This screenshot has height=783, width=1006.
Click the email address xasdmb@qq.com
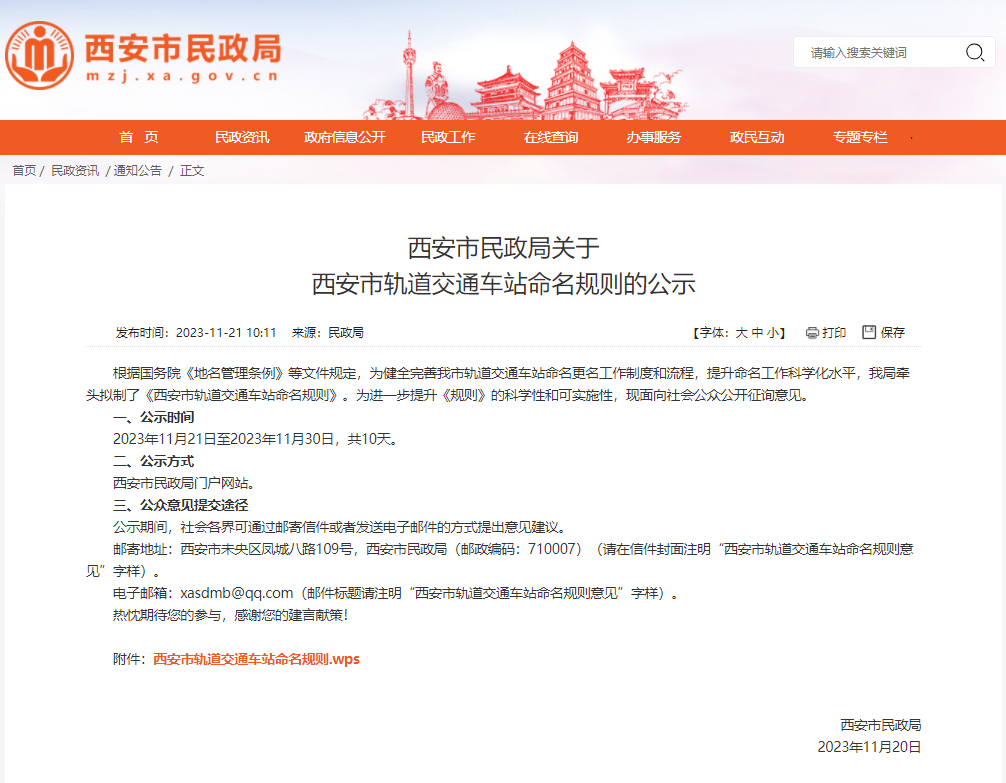coord(236,593)
